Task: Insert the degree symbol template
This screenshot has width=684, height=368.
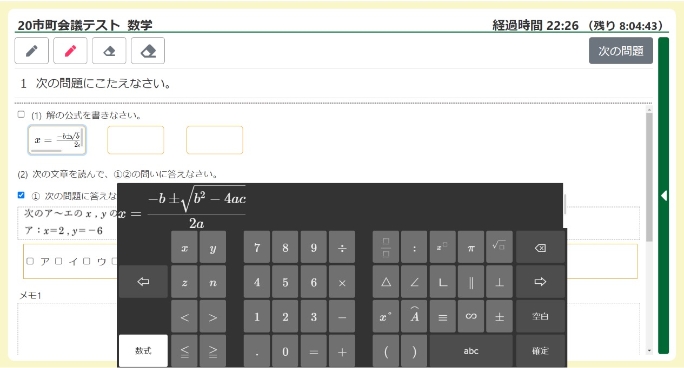Action: point(386,317)
